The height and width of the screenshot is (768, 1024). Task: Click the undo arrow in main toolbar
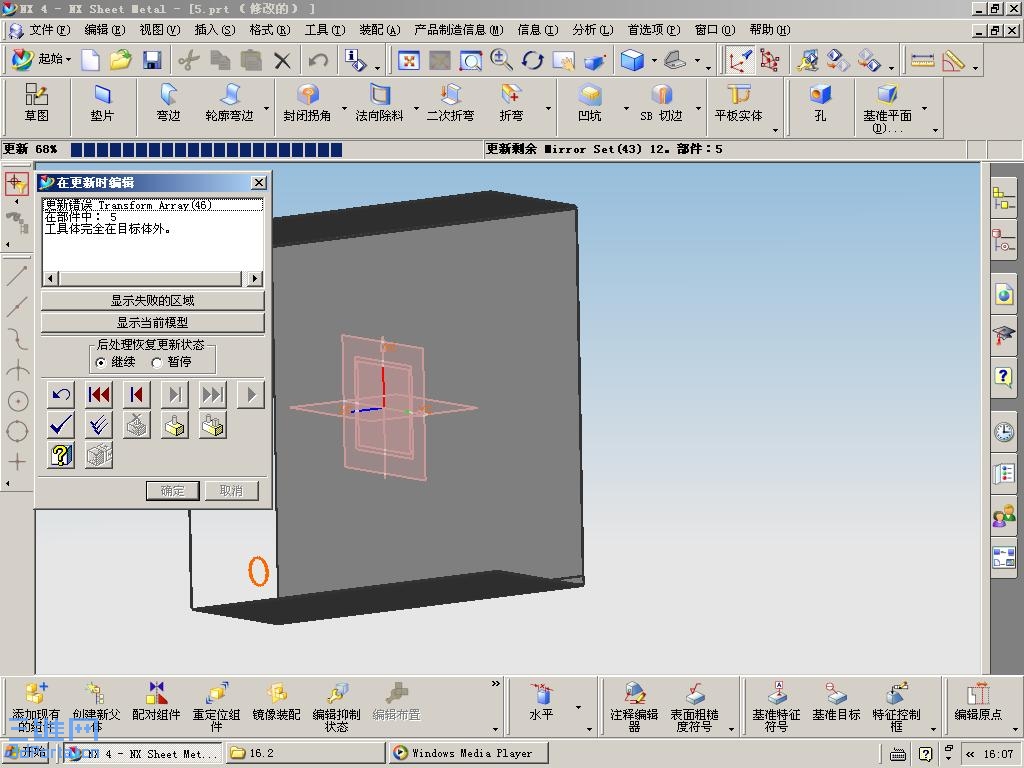coord(319,61)
